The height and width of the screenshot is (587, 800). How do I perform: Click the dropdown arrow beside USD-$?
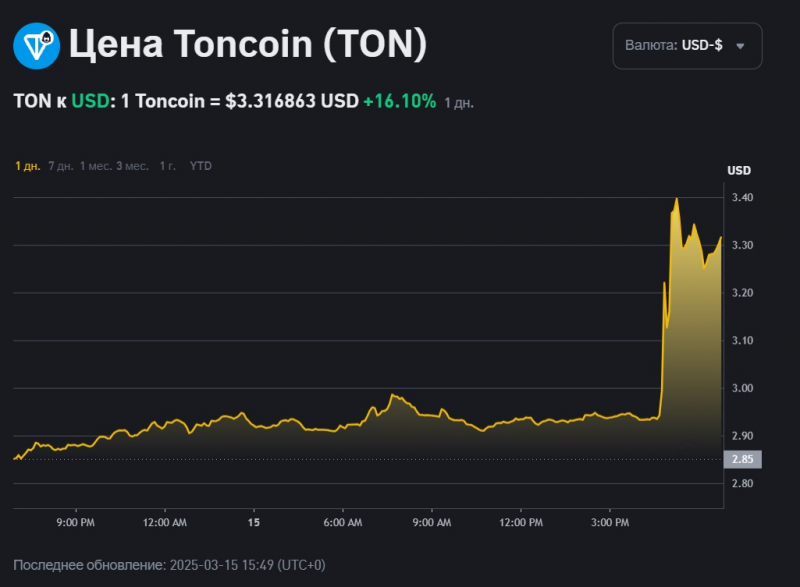pos(739,45)
